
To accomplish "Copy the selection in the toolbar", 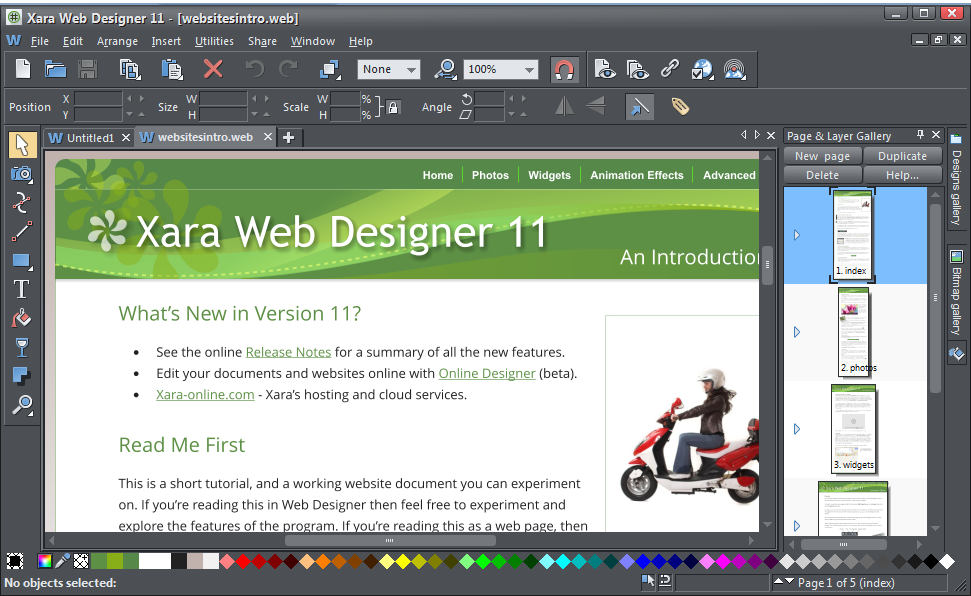I will [x=130, y=69].
